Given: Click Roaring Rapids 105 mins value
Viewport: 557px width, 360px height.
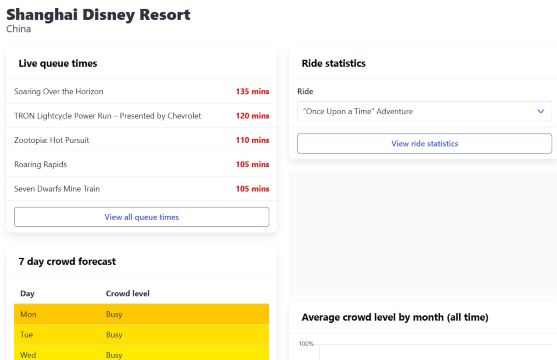Looking at the screenshot, I should (x=252, y=164).
